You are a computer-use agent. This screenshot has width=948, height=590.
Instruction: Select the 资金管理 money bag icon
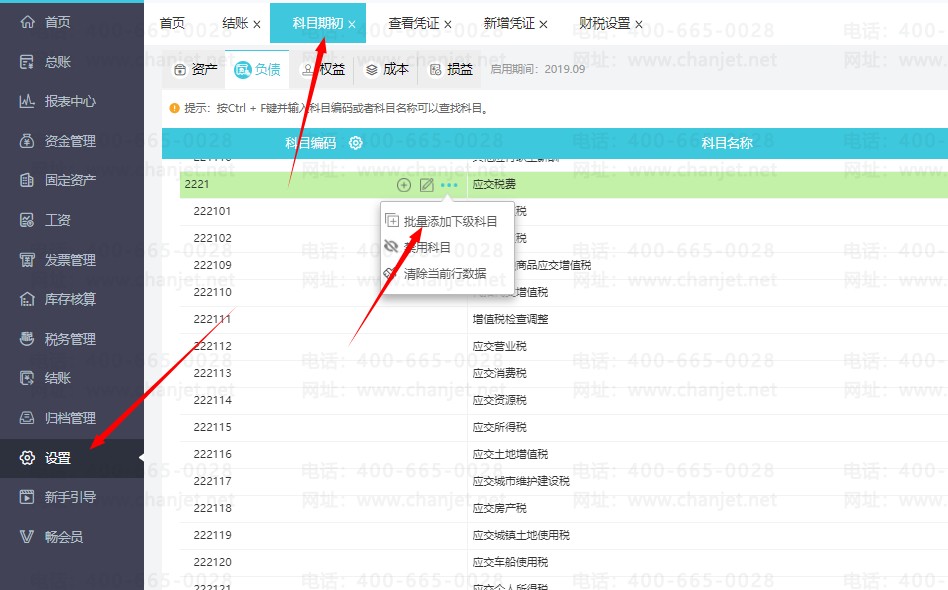coord(27,141)
